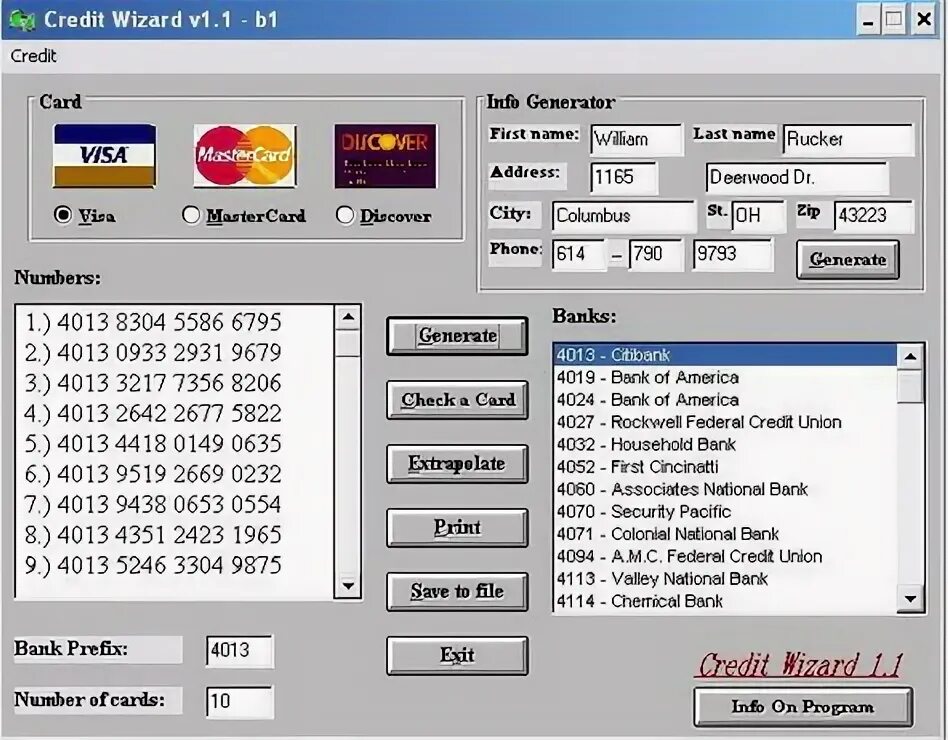This screenshot has height=740, width=948.
Task: Click the street field Deerwood Dr.
Action: point(797,177)
